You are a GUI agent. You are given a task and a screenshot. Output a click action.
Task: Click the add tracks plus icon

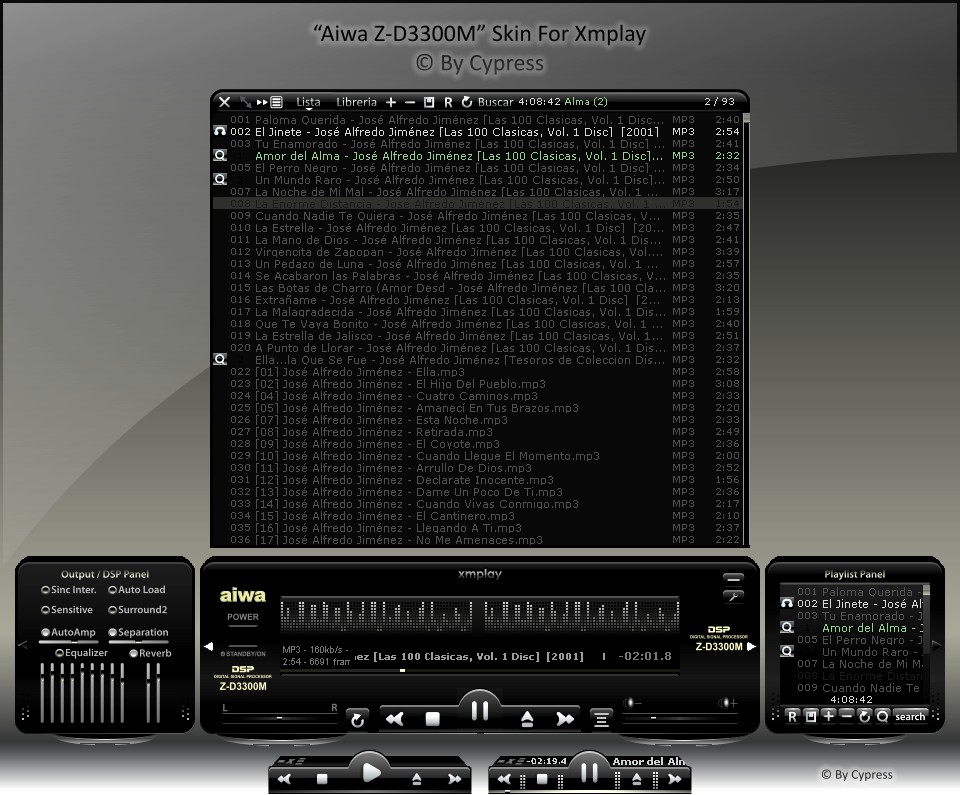click(x=391, y=101)
